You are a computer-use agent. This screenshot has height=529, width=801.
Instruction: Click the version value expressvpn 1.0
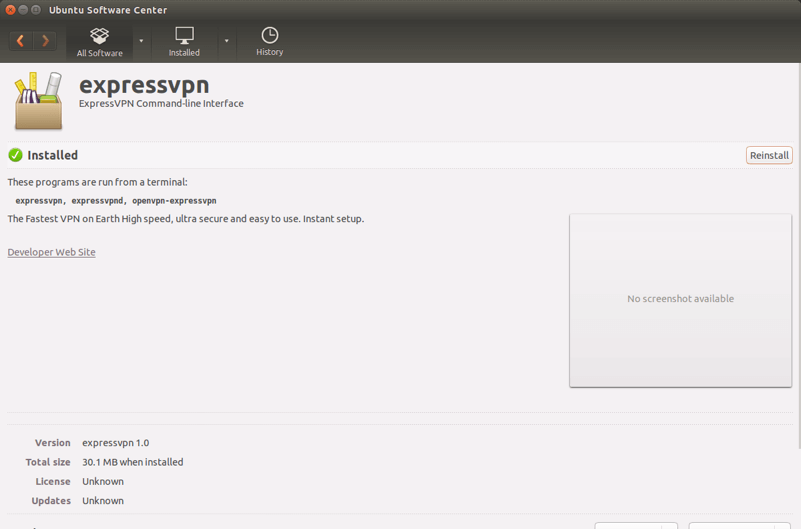tap(116, 443)
